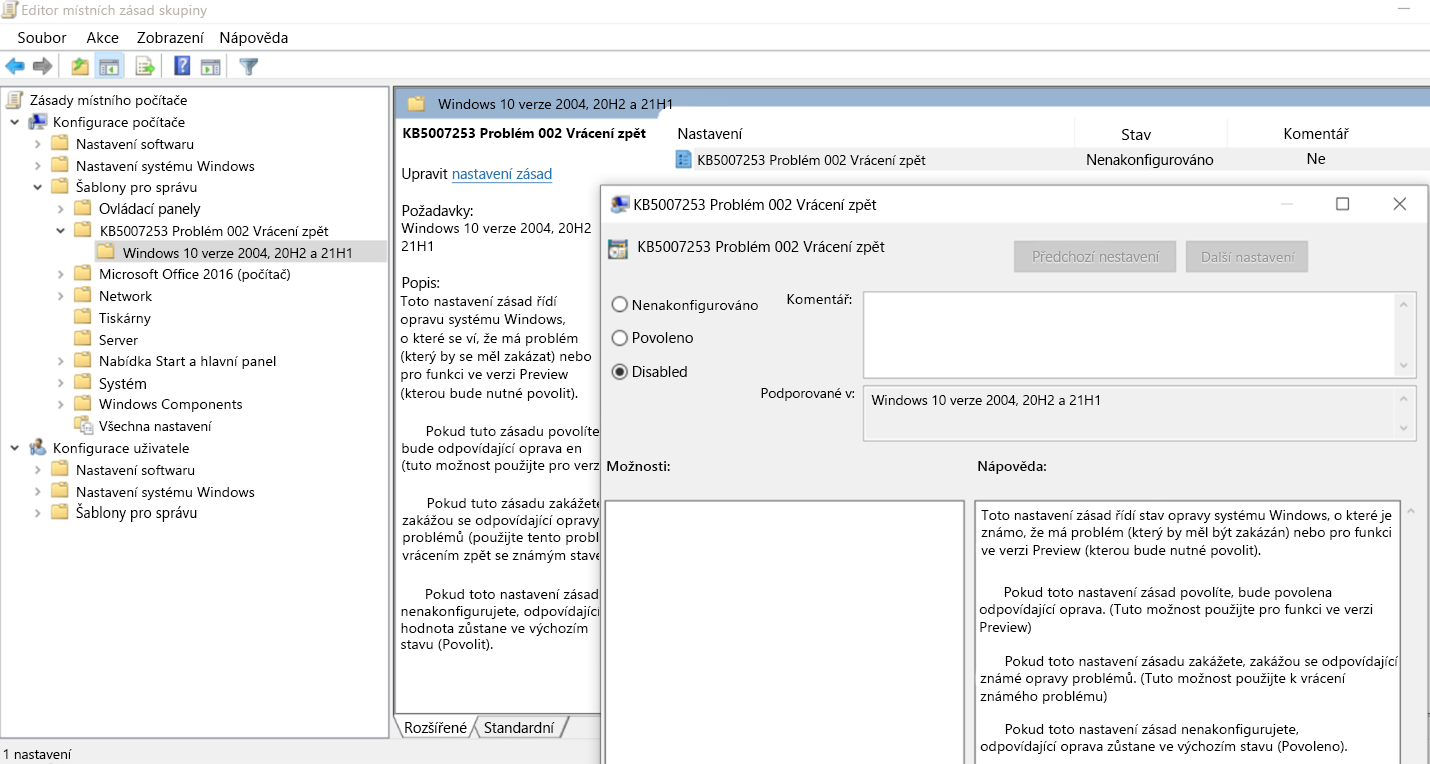The height and width of the screenshot is (764, 1430).
Task: Open Help via the blue question mark icon
Action: [x=182, y=67]
